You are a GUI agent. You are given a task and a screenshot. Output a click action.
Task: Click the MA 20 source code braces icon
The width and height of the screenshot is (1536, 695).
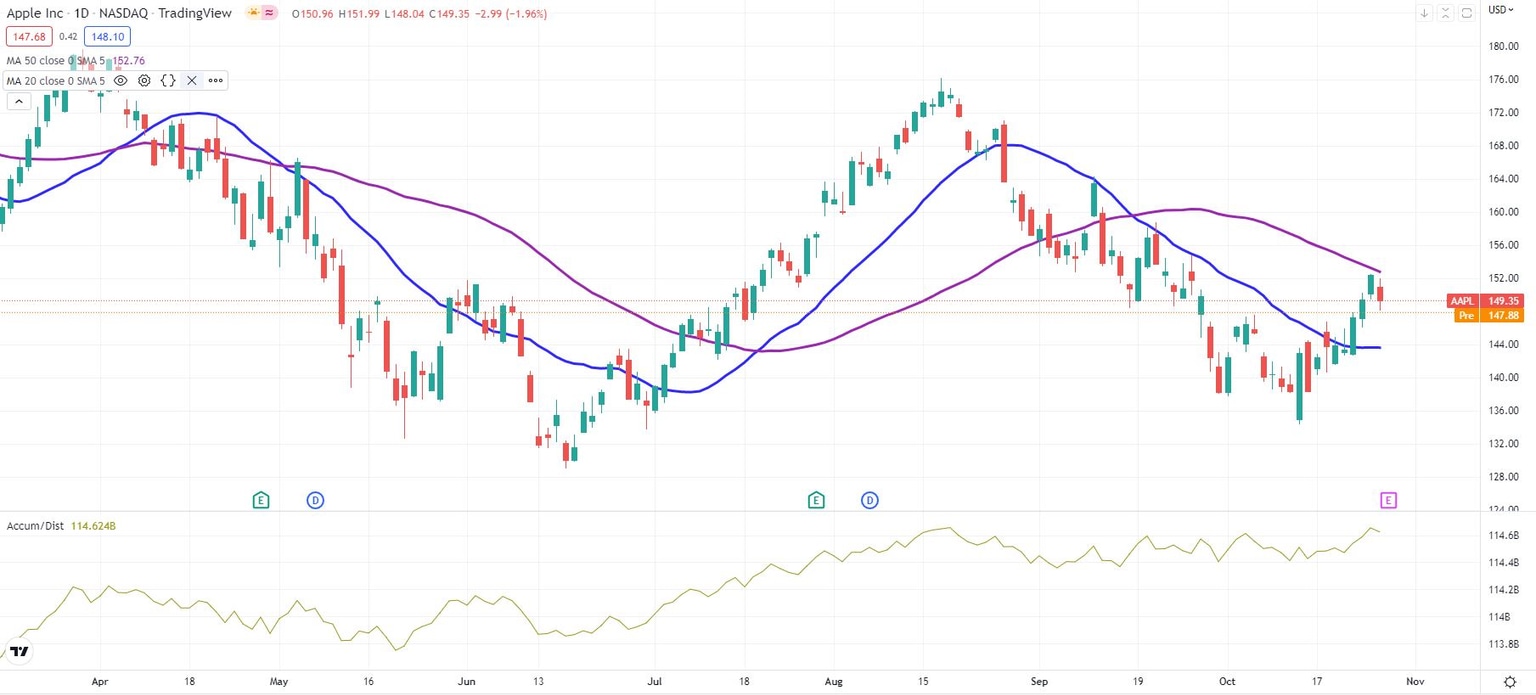[168, 80]
